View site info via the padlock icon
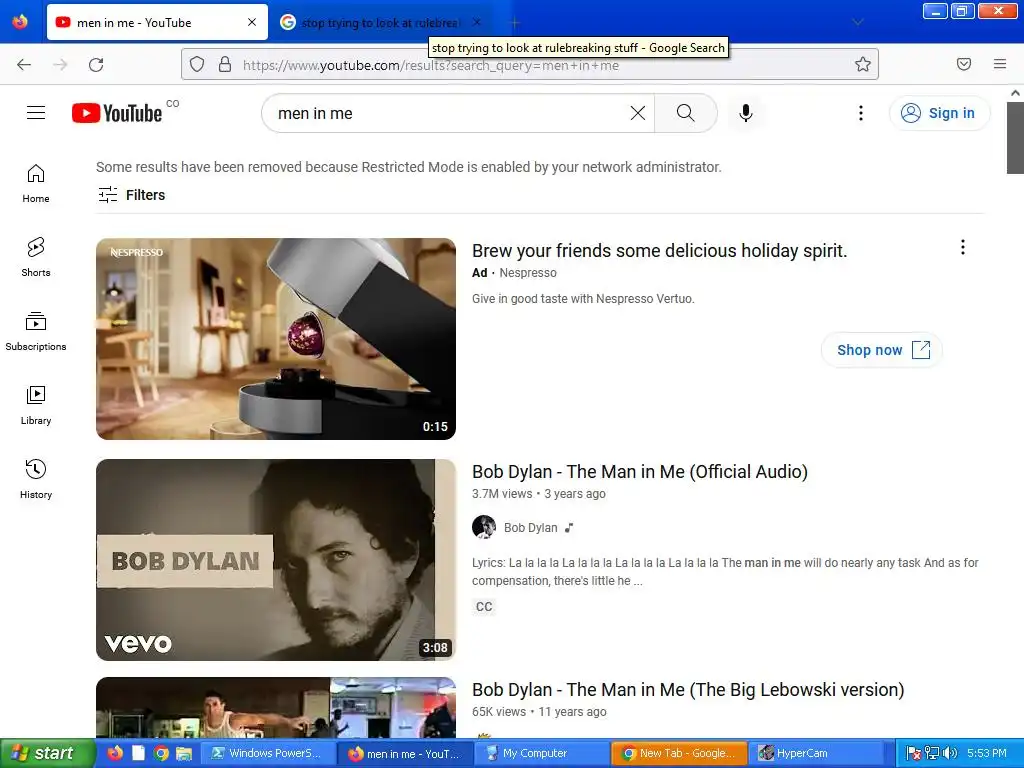The height and width of the screenshot is (768, 1024). click(225, 64)
